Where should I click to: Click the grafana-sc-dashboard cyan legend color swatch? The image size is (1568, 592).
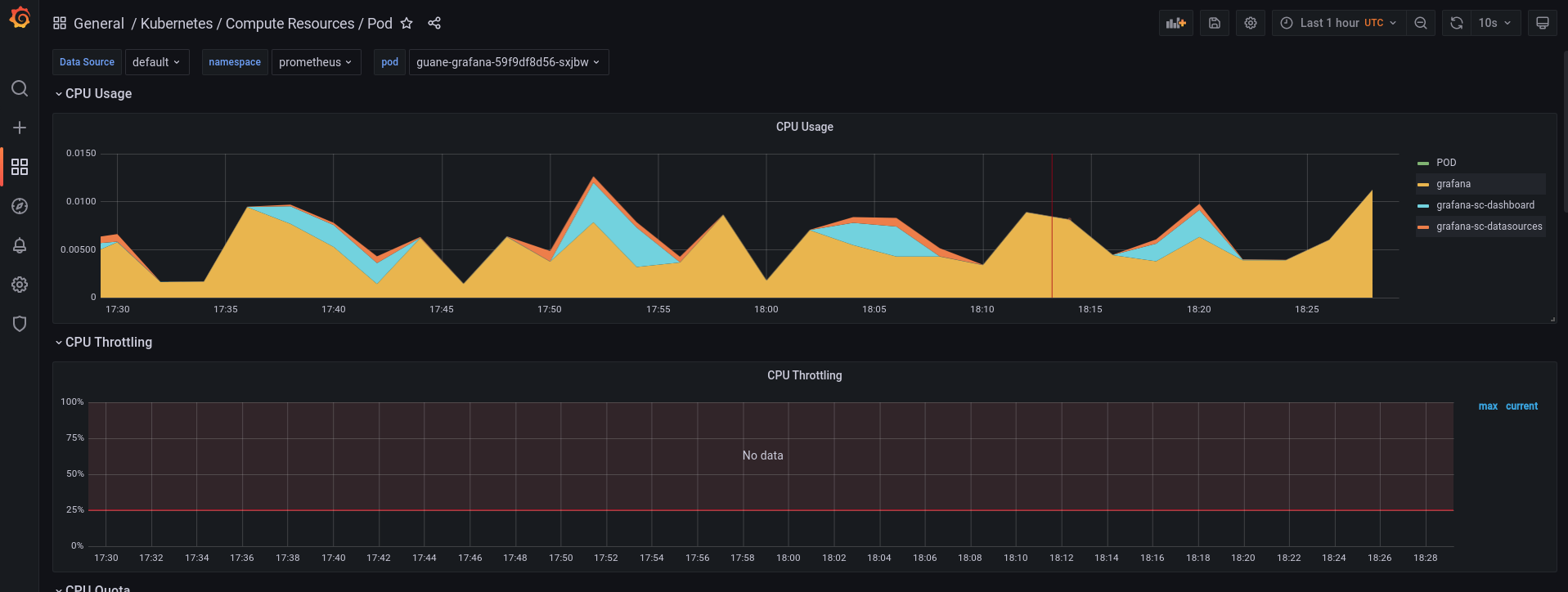(1423, 206)
